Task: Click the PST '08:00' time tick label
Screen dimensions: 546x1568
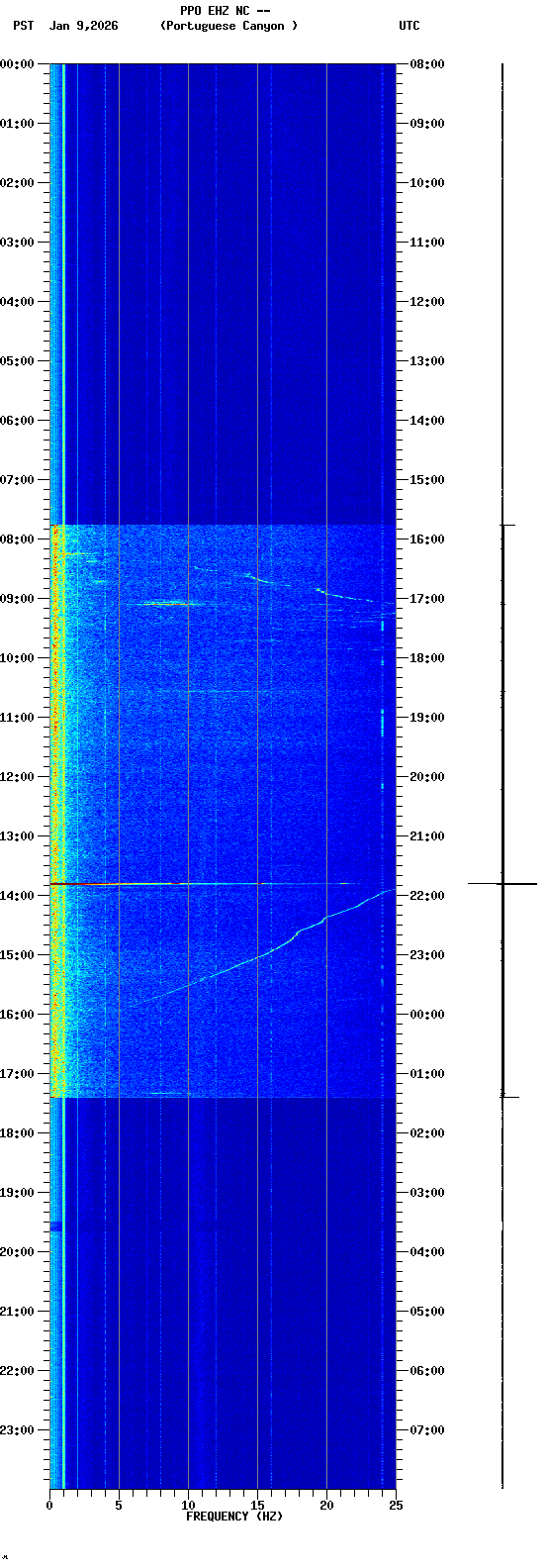Action: (x=17, y=539)
